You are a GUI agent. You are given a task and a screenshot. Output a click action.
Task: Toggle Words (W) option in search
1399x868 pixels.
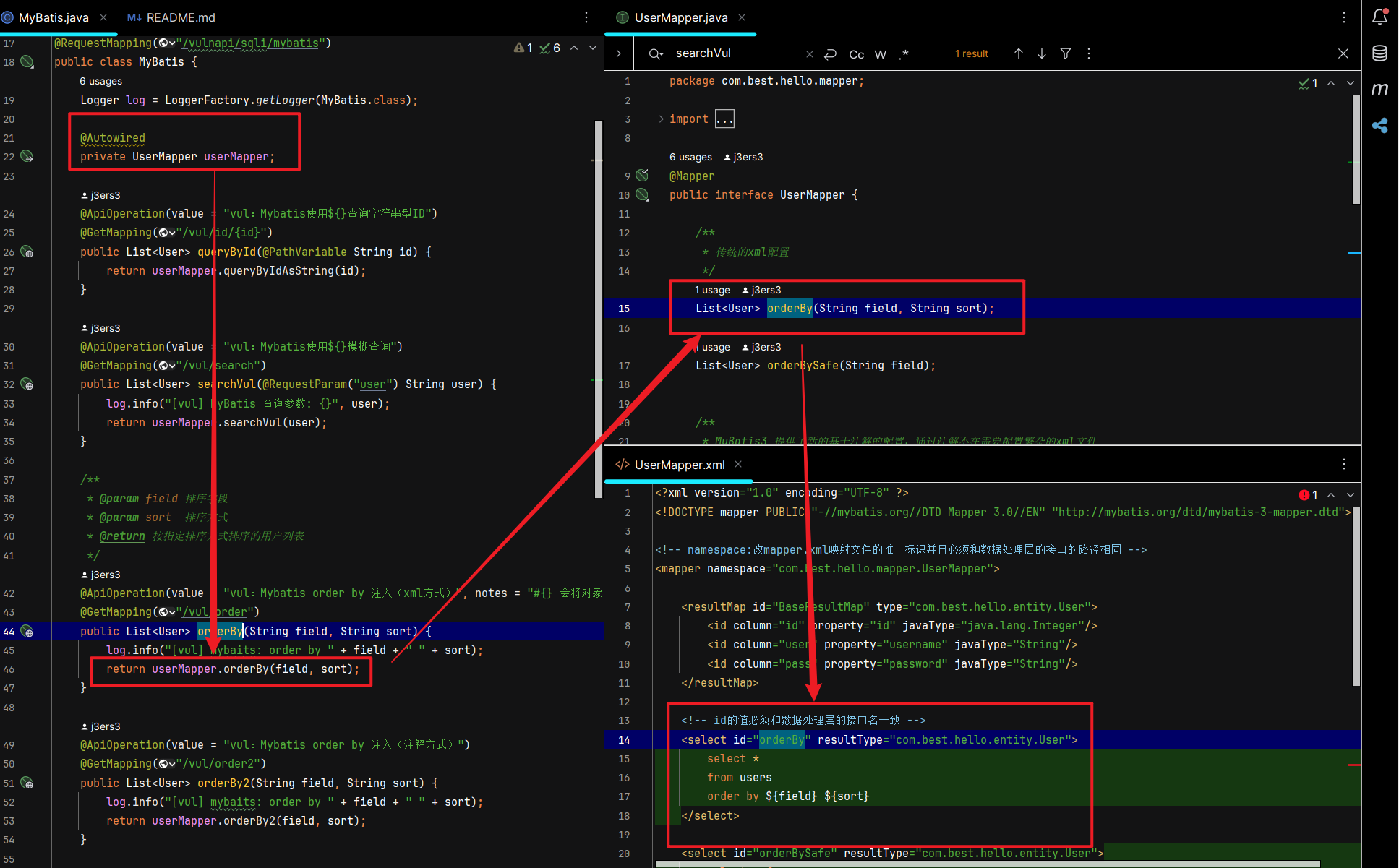880,54
